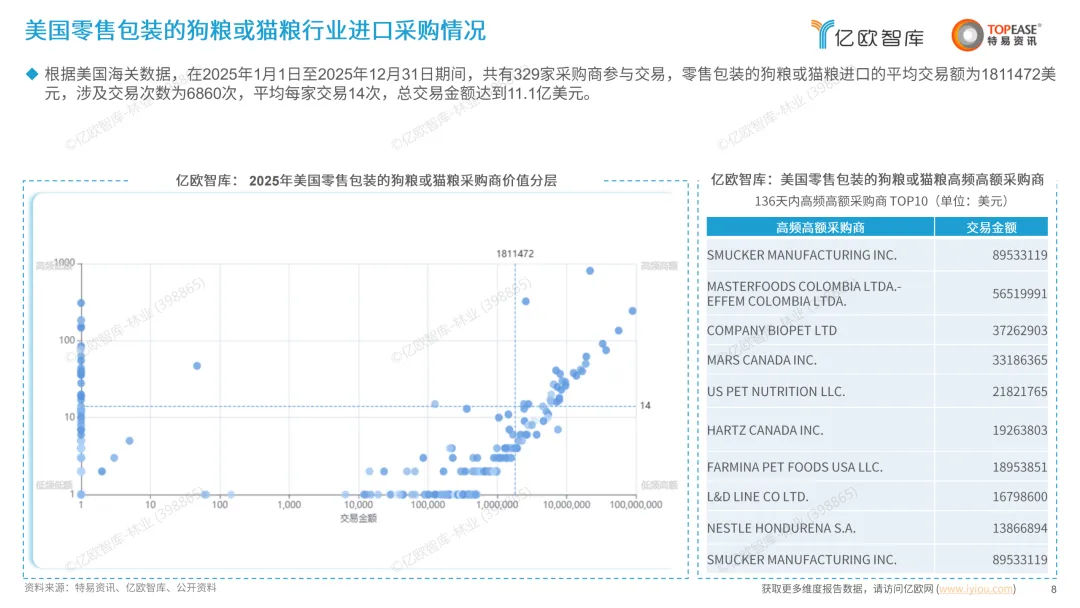This screenshot has height=608, width=1080.
Task: Select US PET NUTRITION LLC. row
Action: pos(877,392)
